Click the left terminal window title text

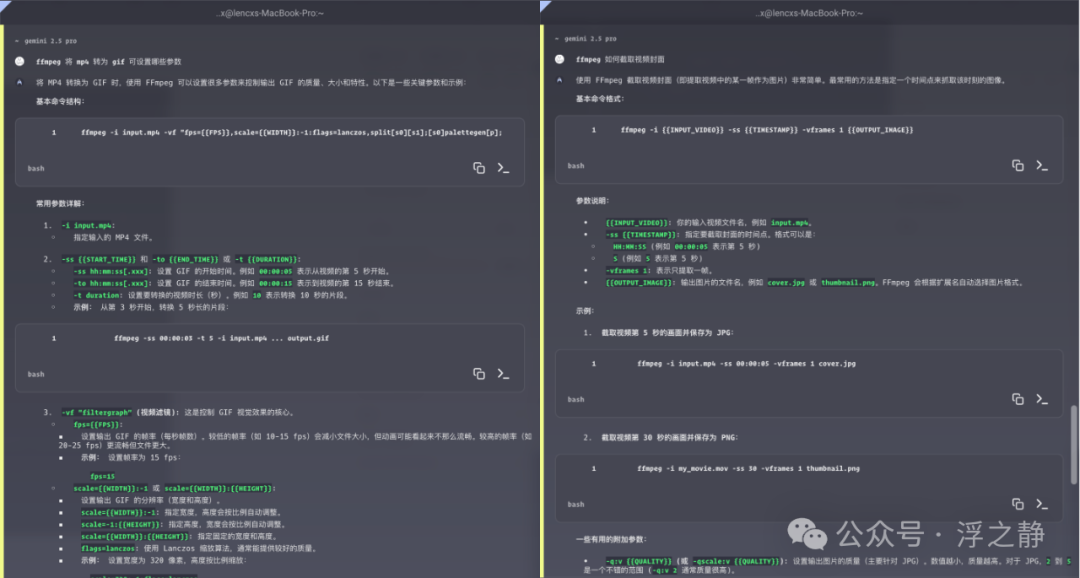[x=269, y=13]
